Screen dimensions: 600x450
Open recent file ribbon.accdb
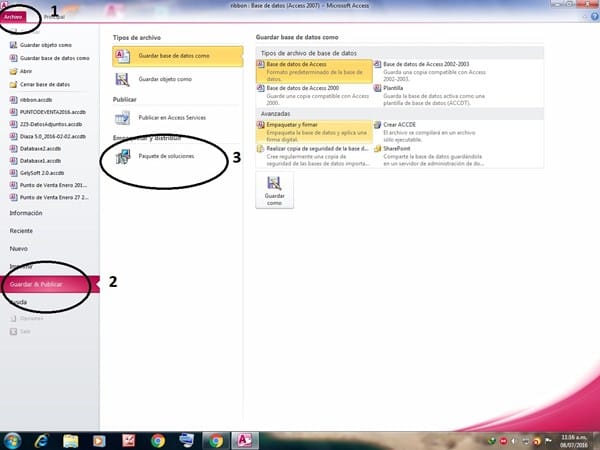[x=31, y=100]
